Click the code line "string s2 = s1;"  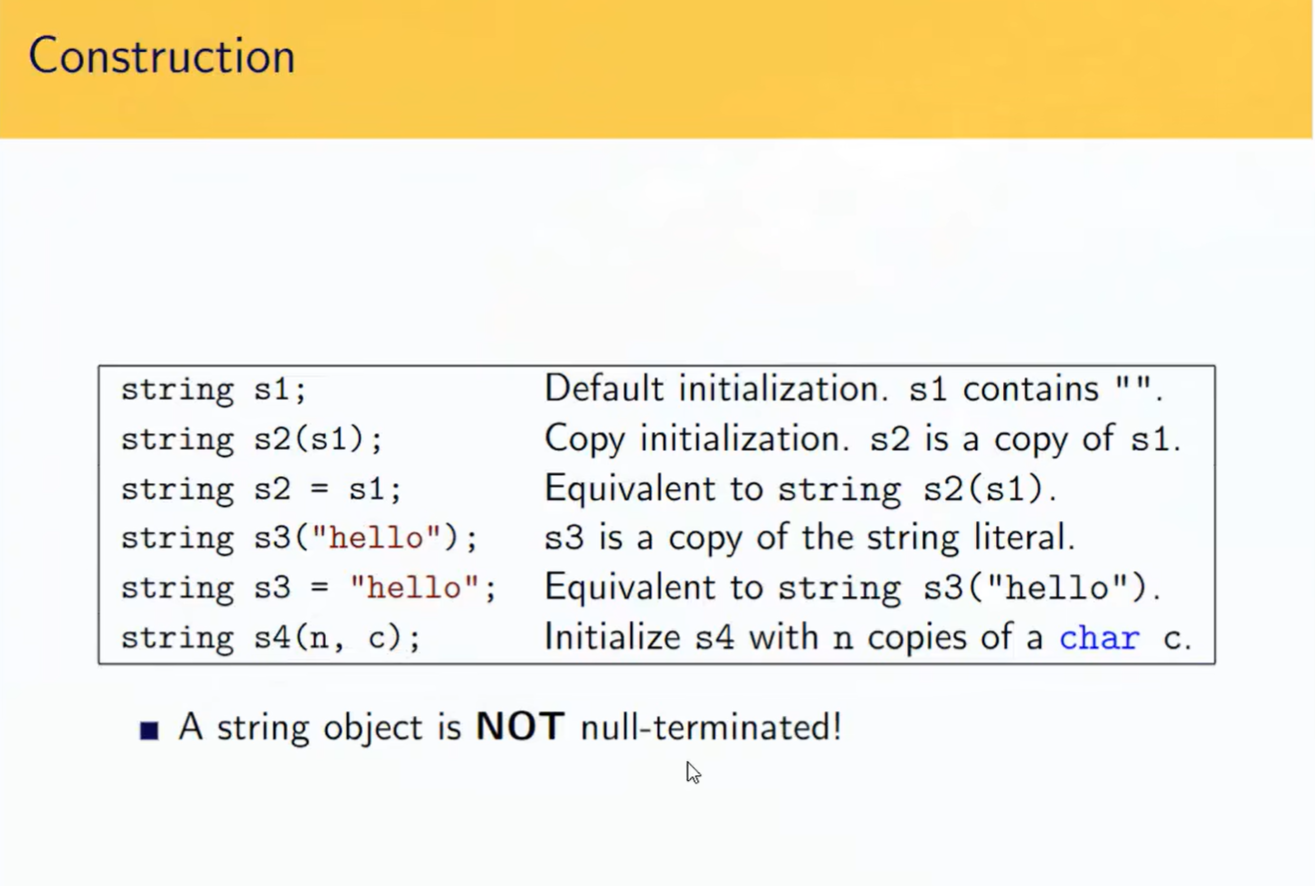pyautogui.click(x=260, y=489)
